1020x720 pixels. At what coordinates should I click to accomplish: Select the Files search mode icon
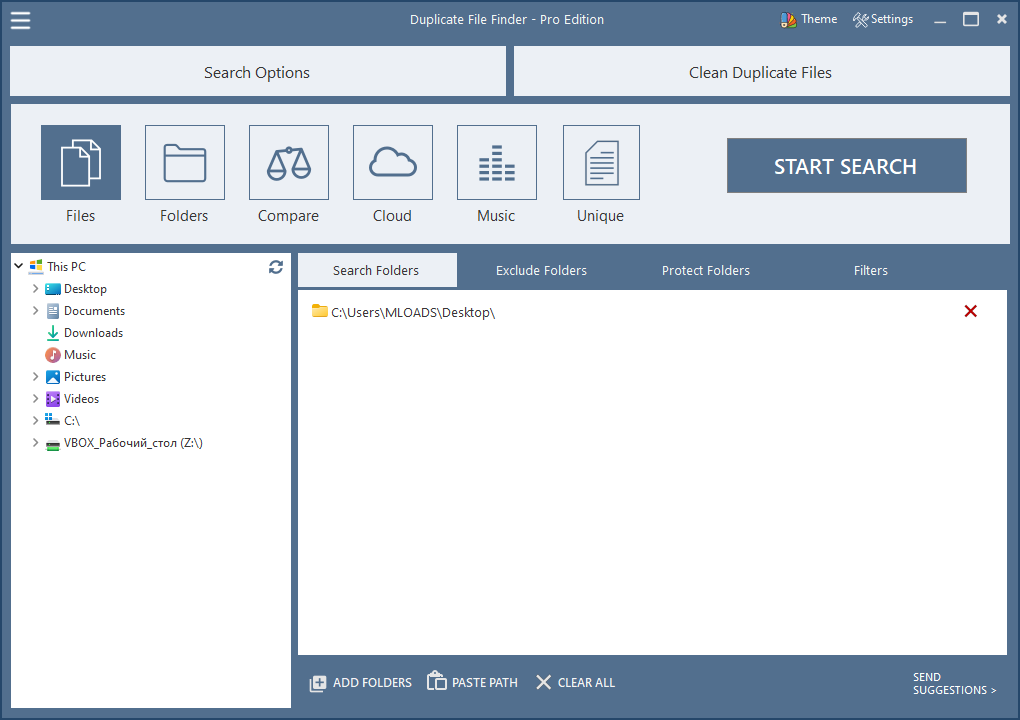pyautogui.click(x=81, y=163)
